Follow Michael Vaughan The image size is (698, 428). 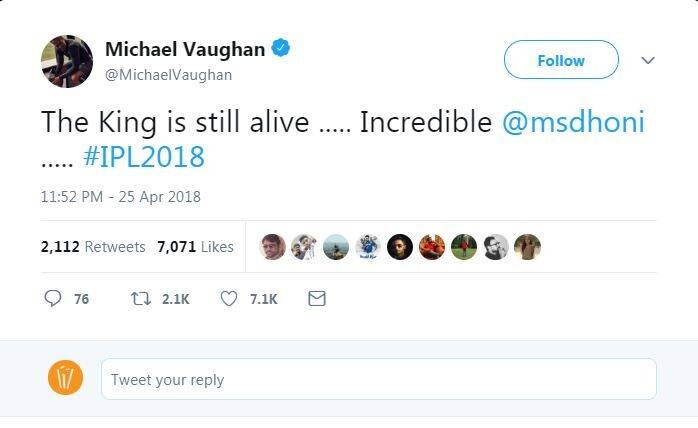[560, 60]
